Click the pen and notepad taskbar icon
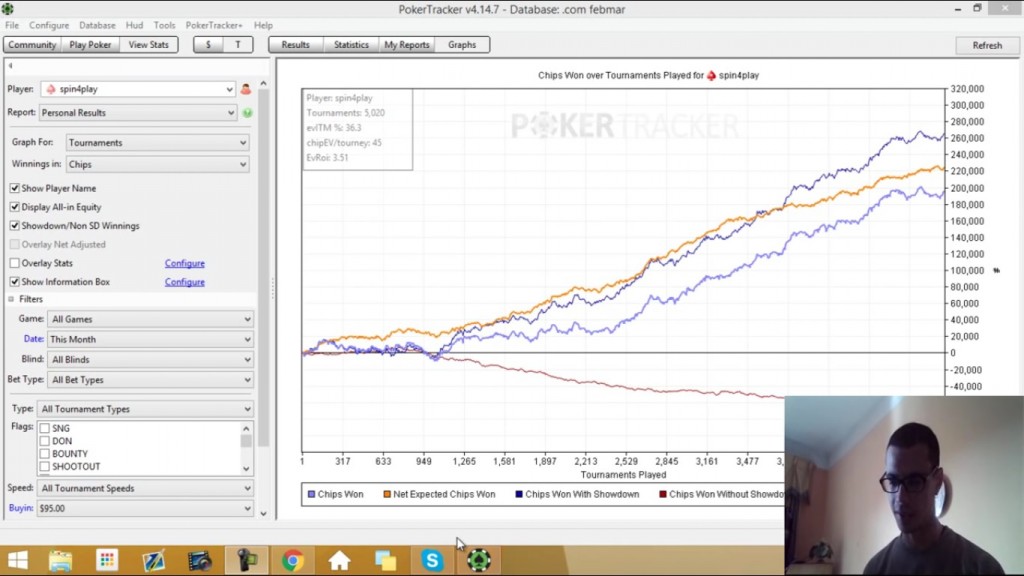Screen dimensions: 1024x576 pyautogui.click(x=153, y=560)
